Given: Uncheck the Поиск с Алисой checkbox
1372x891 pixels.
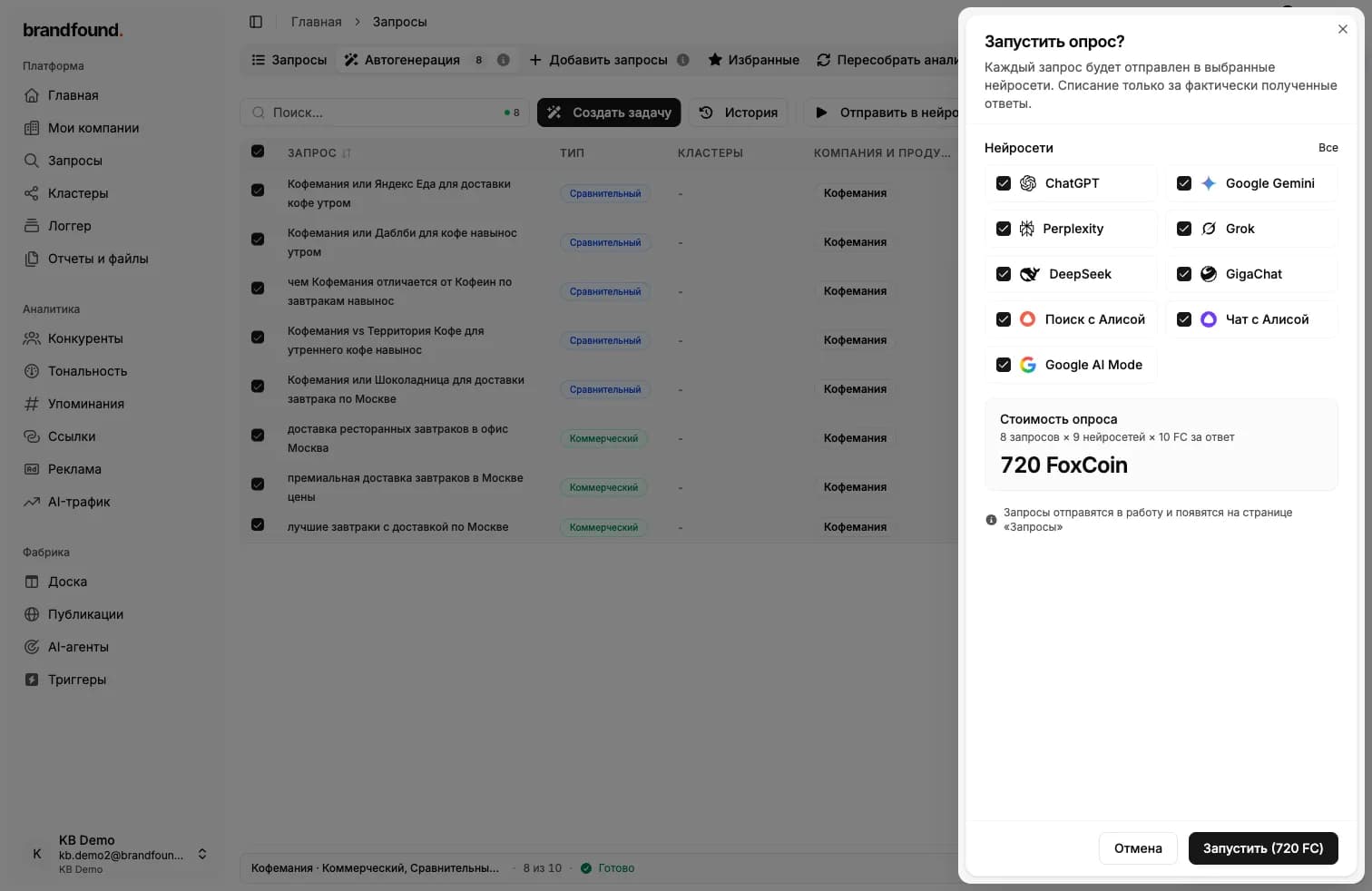Looking at the screenshot, I should point(1004,319).
